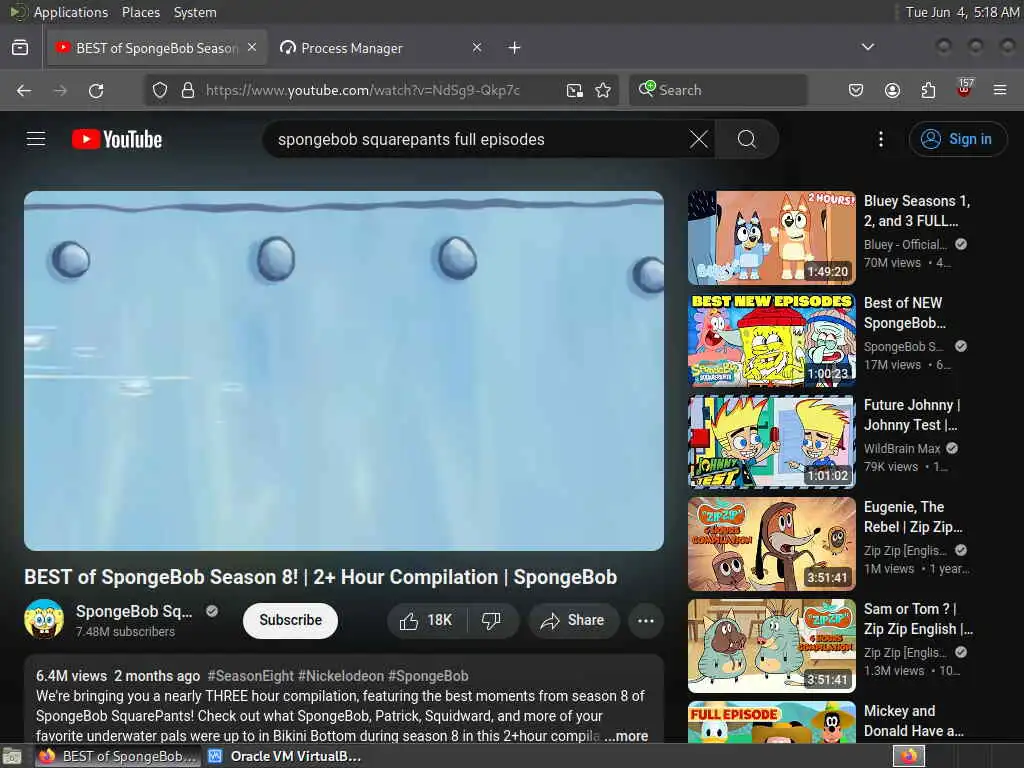Open Pocket save icon in toolbar

point(856,90)
